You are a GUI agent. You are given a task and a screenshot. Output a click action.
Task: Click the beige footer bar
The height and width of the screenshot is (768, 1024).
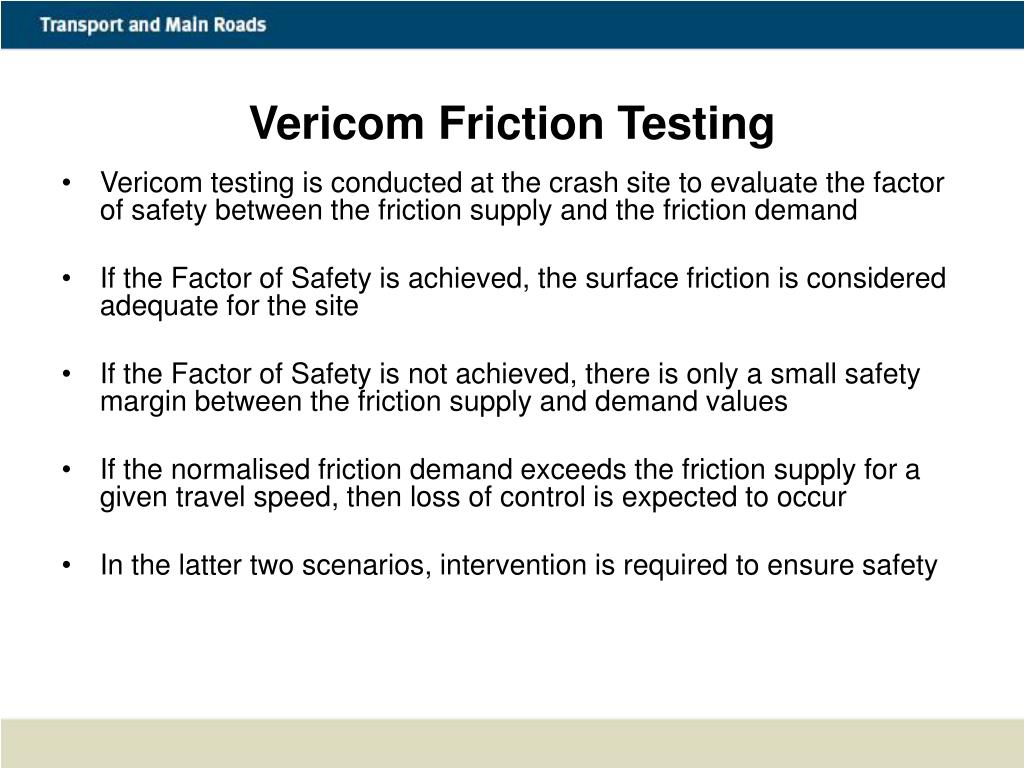tap(512, 743)
